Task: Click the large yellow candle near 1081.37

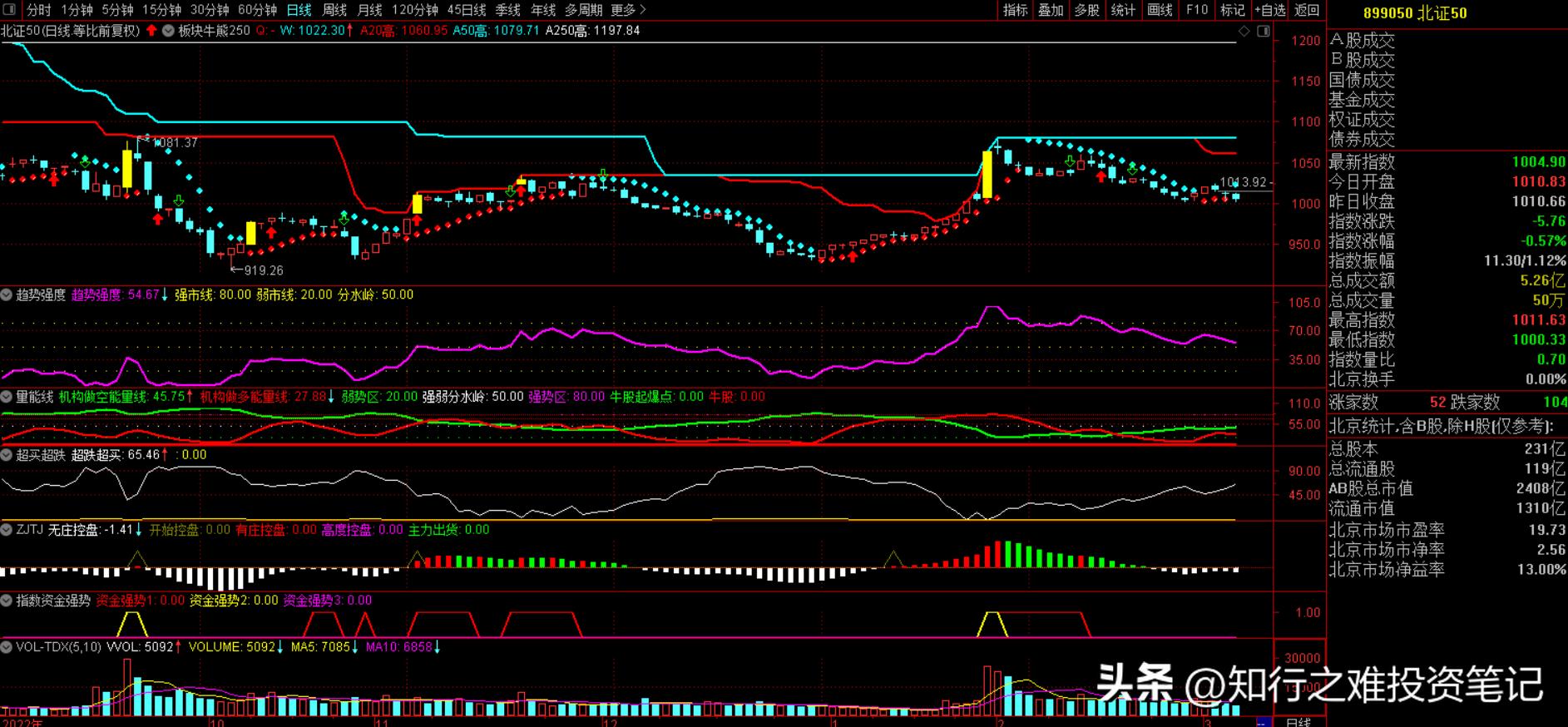Action: click(127, 168)
